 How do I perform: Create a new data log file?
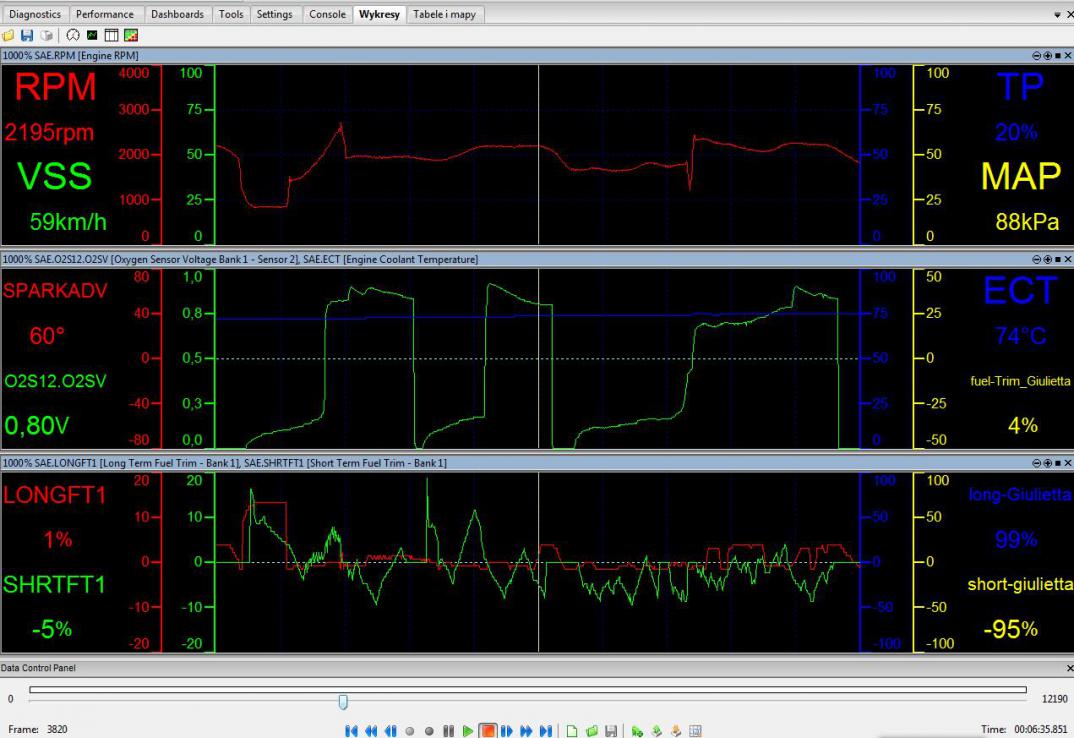coord(572,730)
